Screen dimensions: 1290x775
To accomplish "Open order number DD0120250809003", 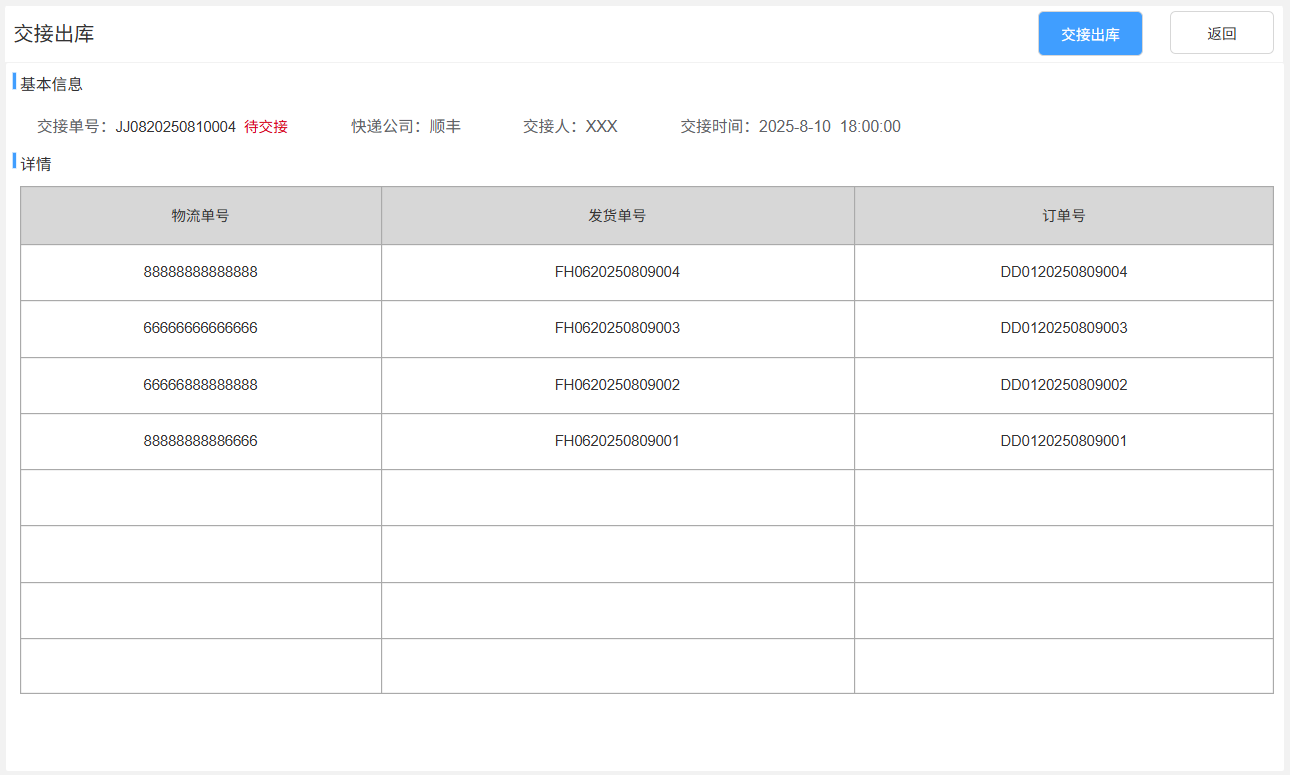I will pyautogui.click(x=1063, y=328).
